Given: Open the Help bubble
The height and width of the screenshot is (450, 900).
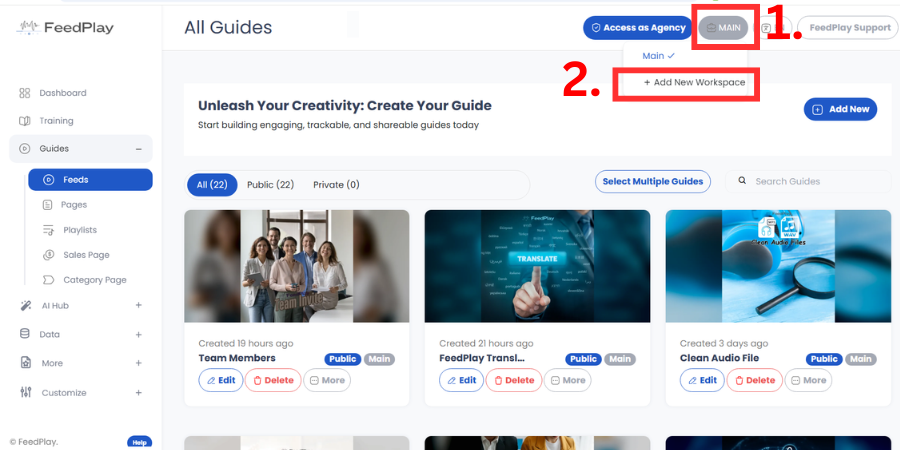Looking at the screenshot, I should tap(139, 443).
